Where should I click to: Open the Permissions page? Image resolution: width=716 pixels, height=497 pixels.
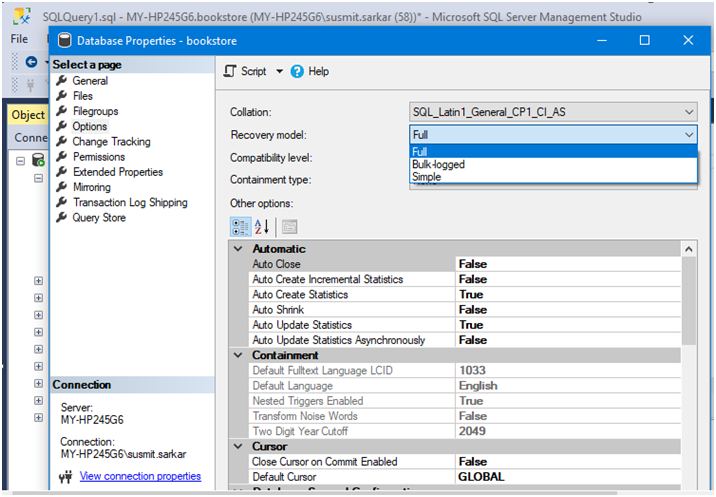point(99,157)
